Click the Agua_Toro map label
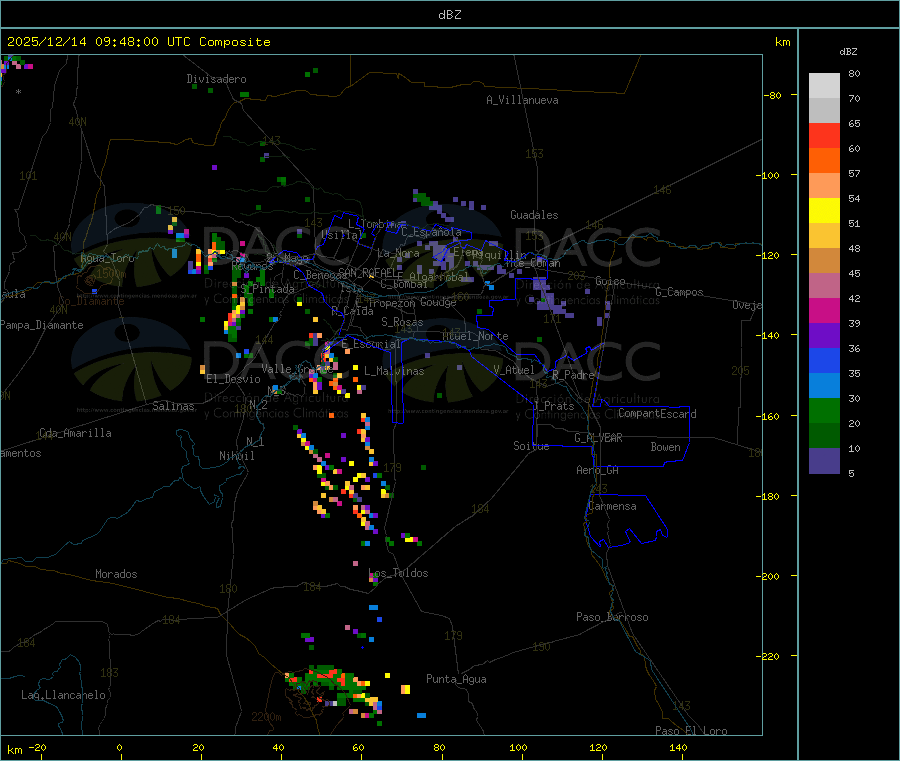This screenshot has height=761, width=900. point(107,258)
